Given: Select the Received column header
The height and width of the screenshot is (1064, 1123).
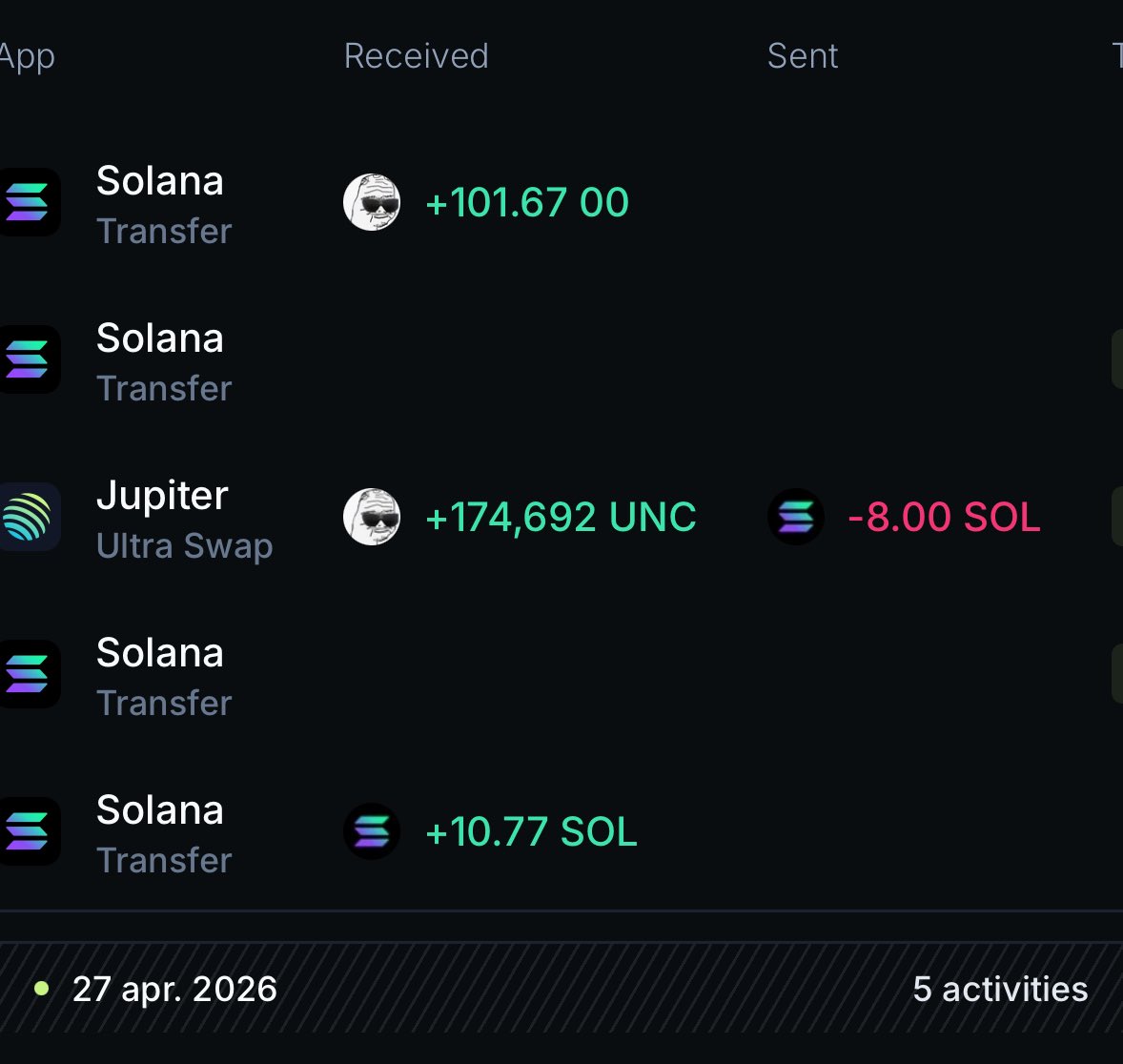Looking at the screenshot, I should point(416,56).
